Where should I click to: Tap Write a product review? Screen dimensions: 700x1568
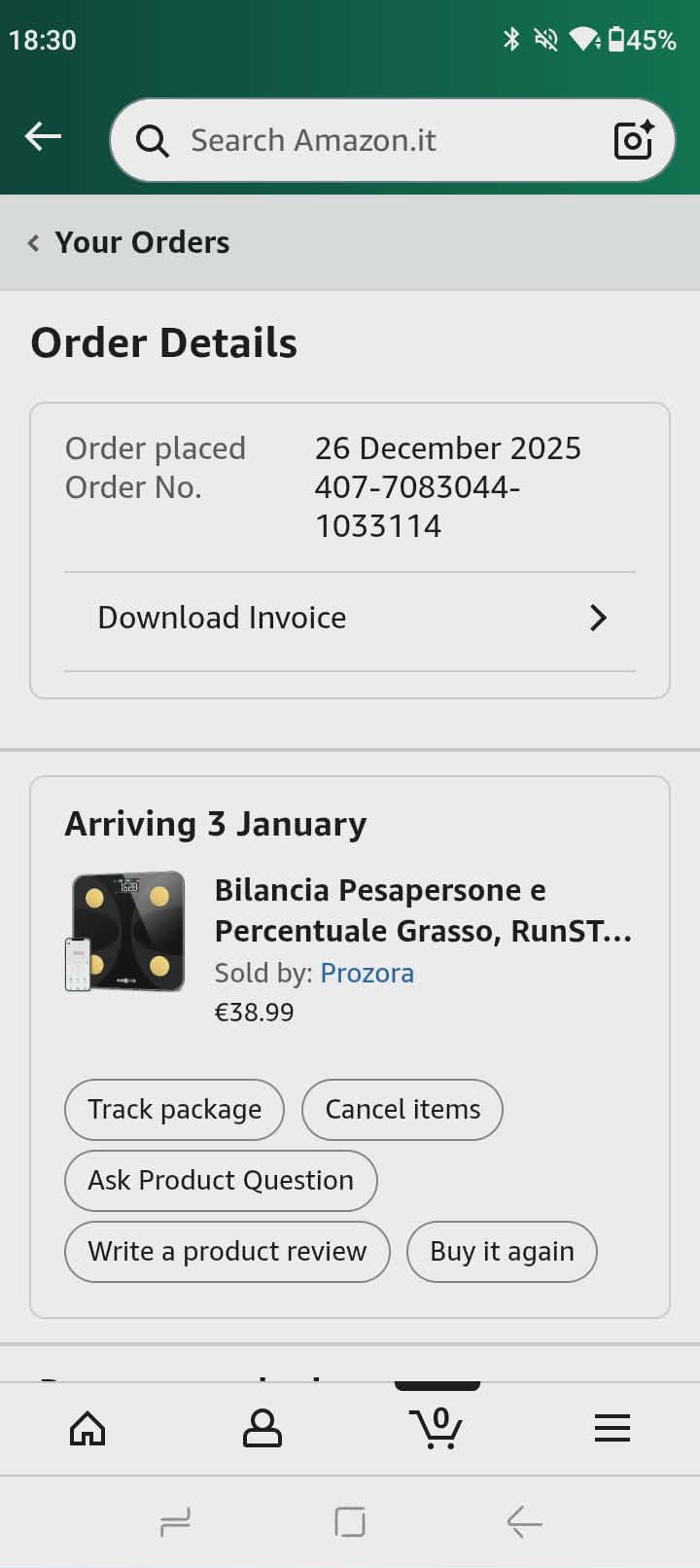[x=227, y=1252]
